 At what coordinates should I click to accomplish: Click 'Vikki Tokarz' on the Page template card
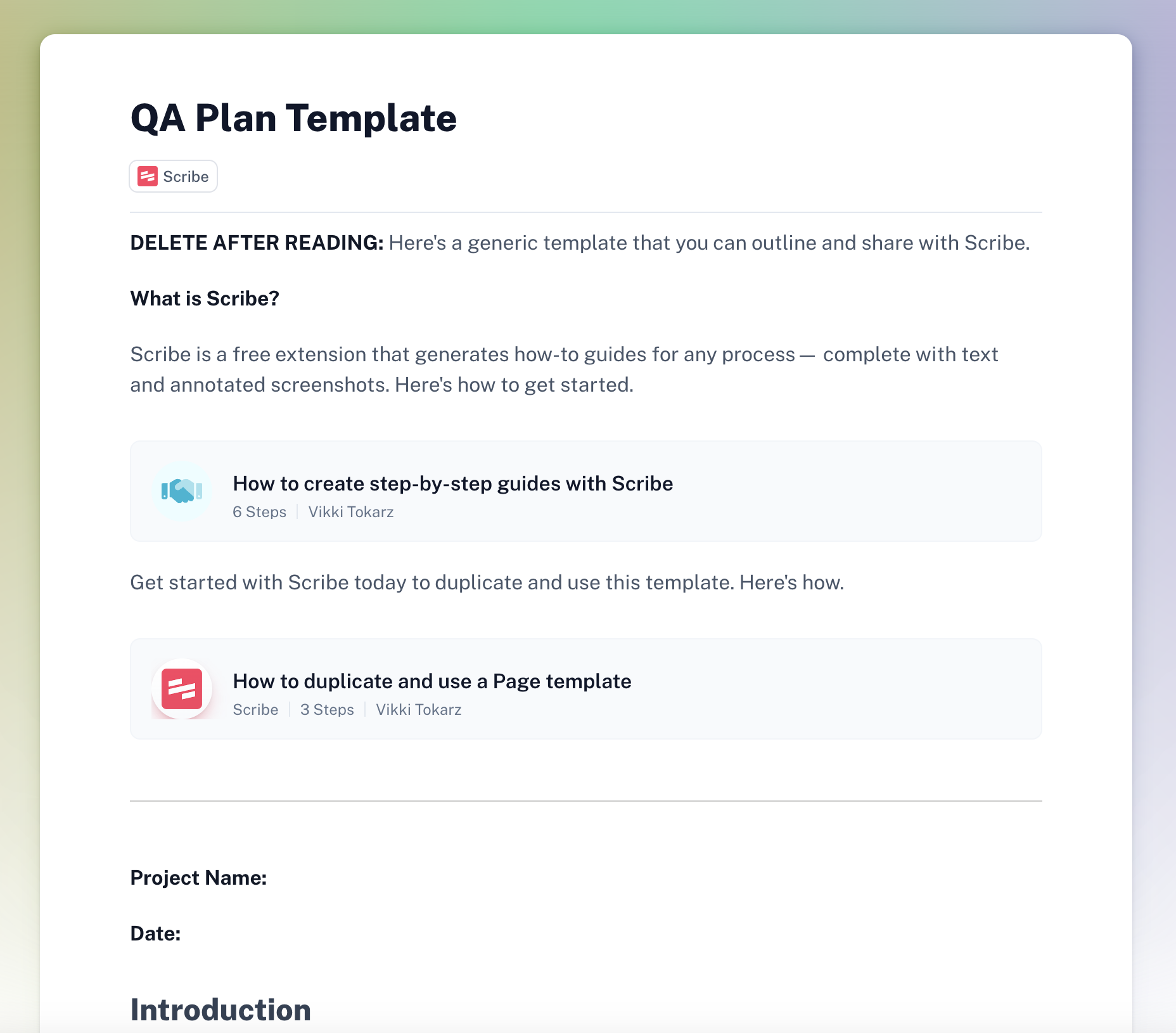[419, 710]
